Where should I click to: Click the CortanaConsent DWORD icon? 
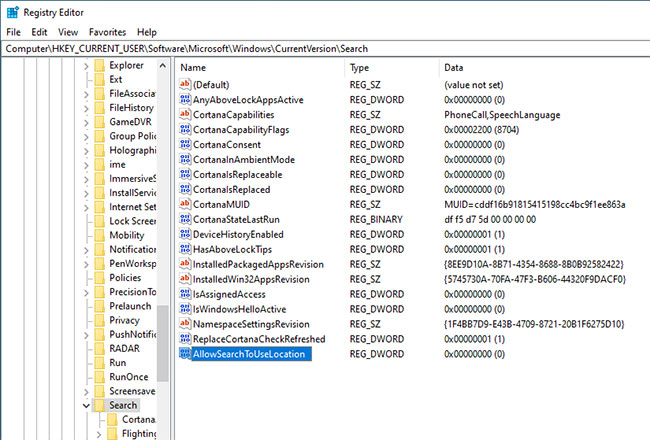(x=185, y=144)
